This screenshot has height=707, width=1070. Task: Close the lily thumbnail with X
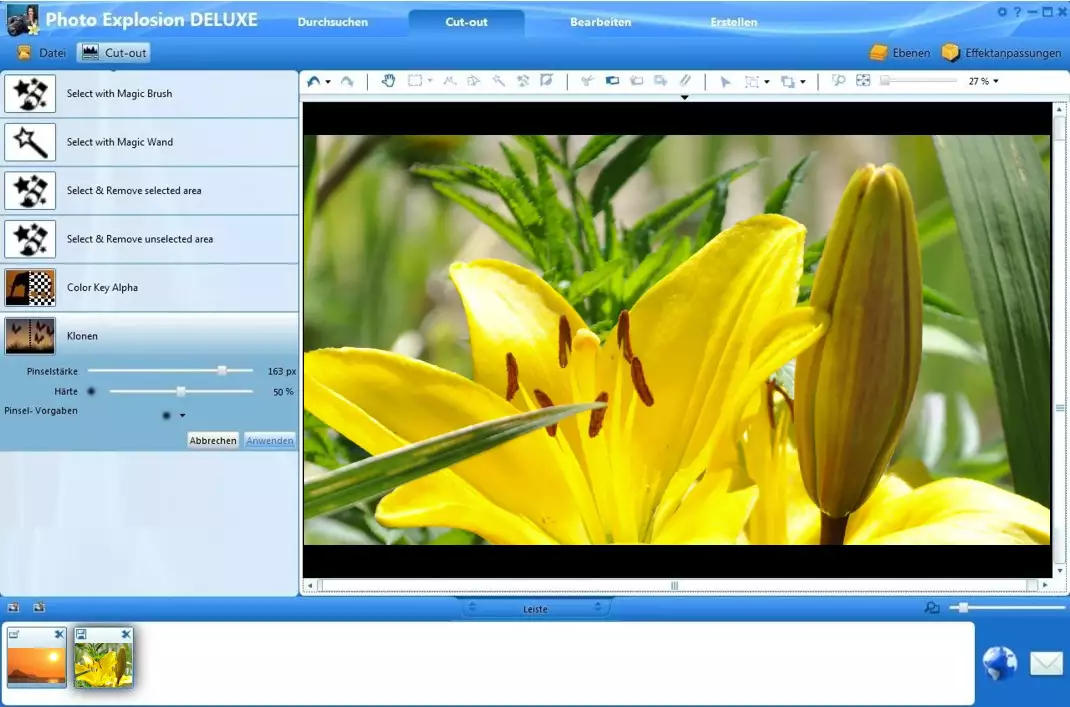point(126,635)
